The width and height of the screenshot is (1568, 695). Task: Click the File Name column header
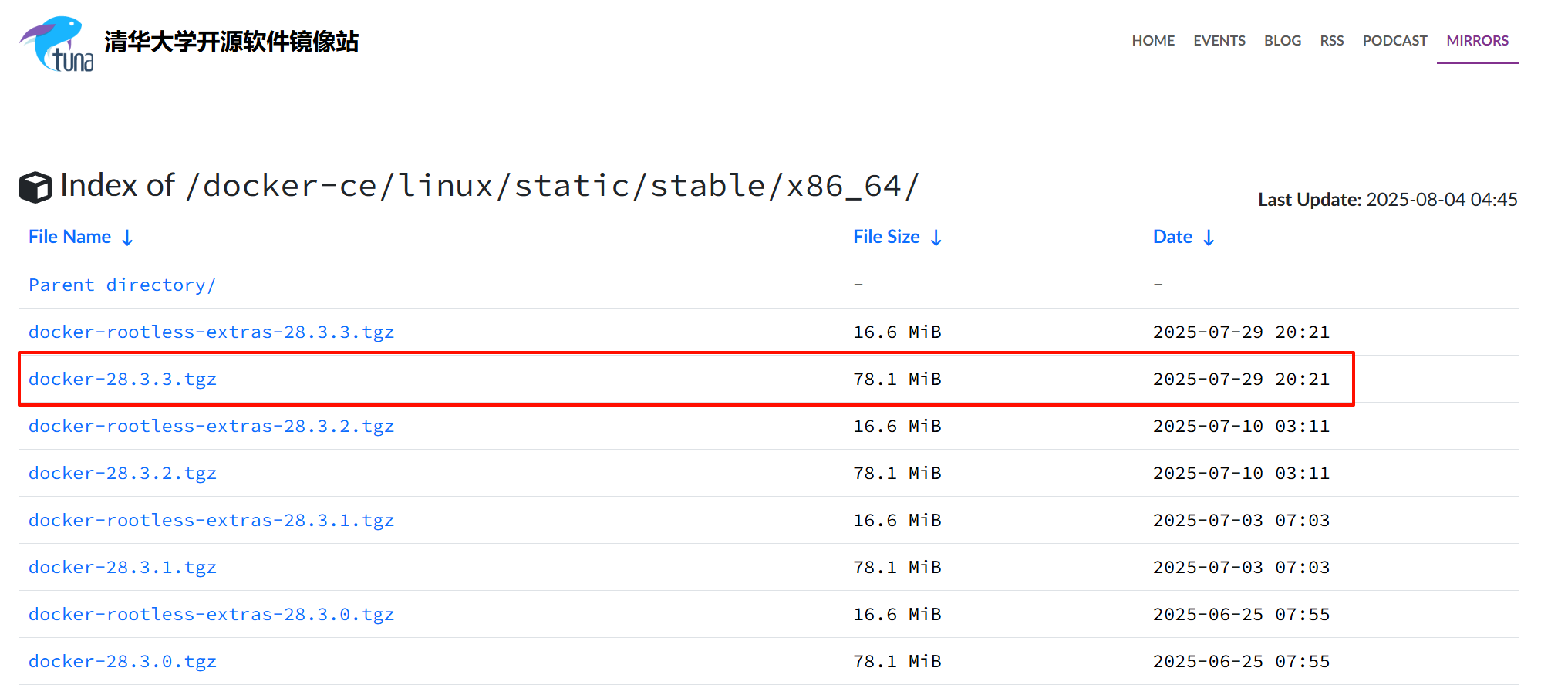coord(70,237)
